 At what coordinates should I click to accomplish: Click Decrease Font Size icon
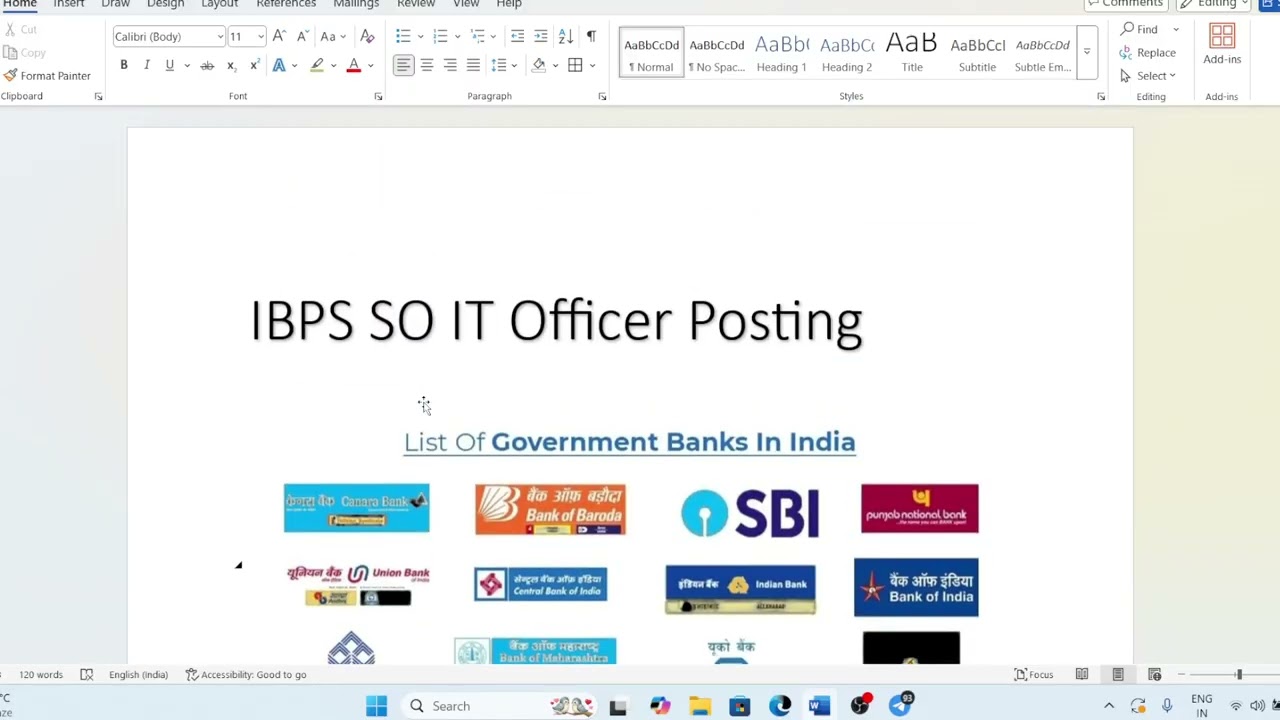(x=302, y=36)
